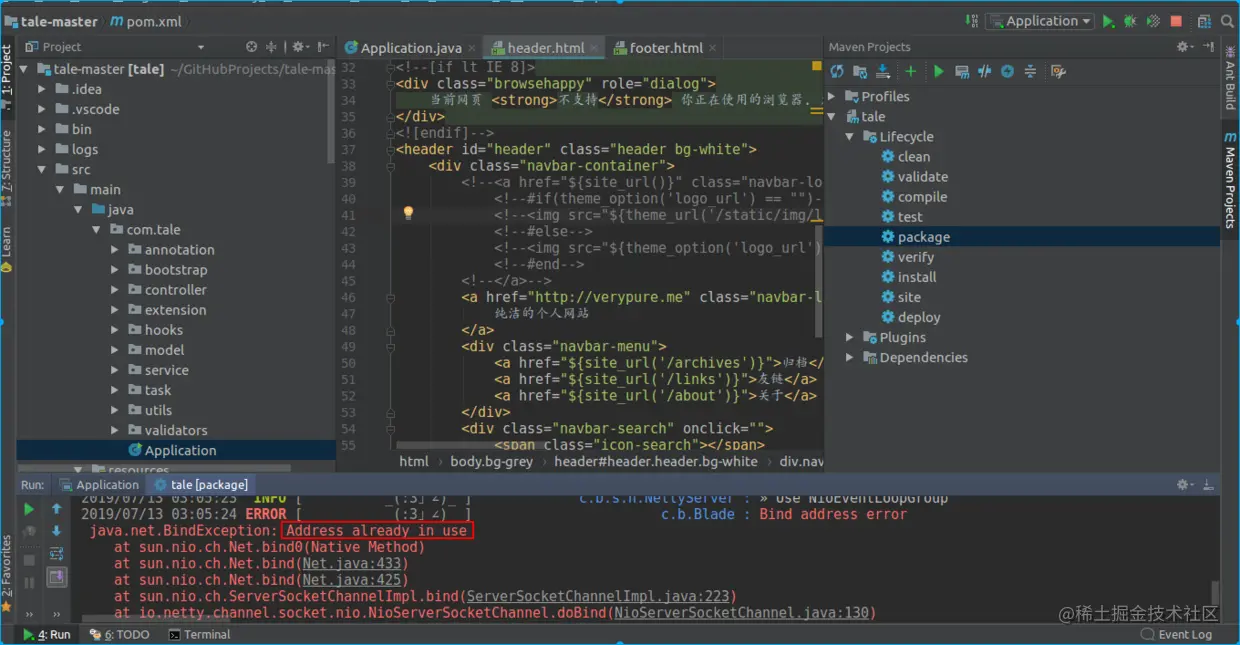Run Application with coverage
Screen dimensions: 1240x645
coord(1153,21)
